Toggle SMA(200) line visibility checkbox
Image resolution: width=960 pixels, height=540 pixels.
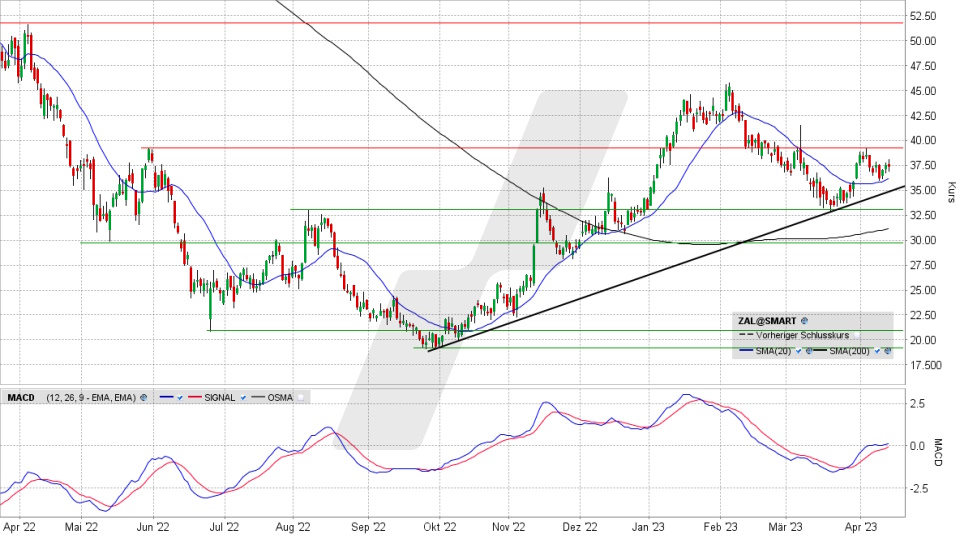pyautogui.click(x=877, y=351)
